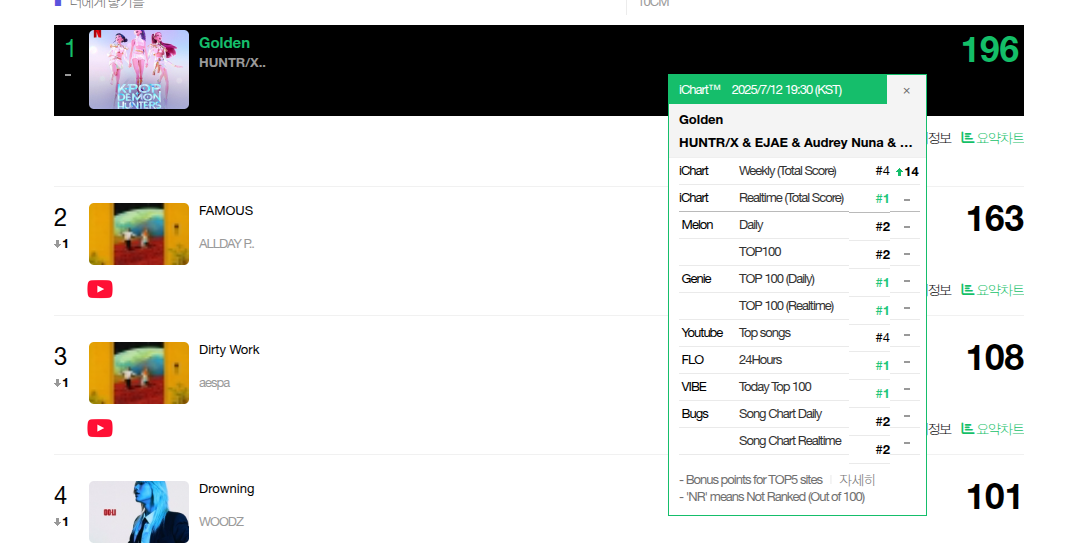The width and height of the screenshot is (1084, 547).
Task: Open the Dirty Work song title
Action: tap(229, 350)
